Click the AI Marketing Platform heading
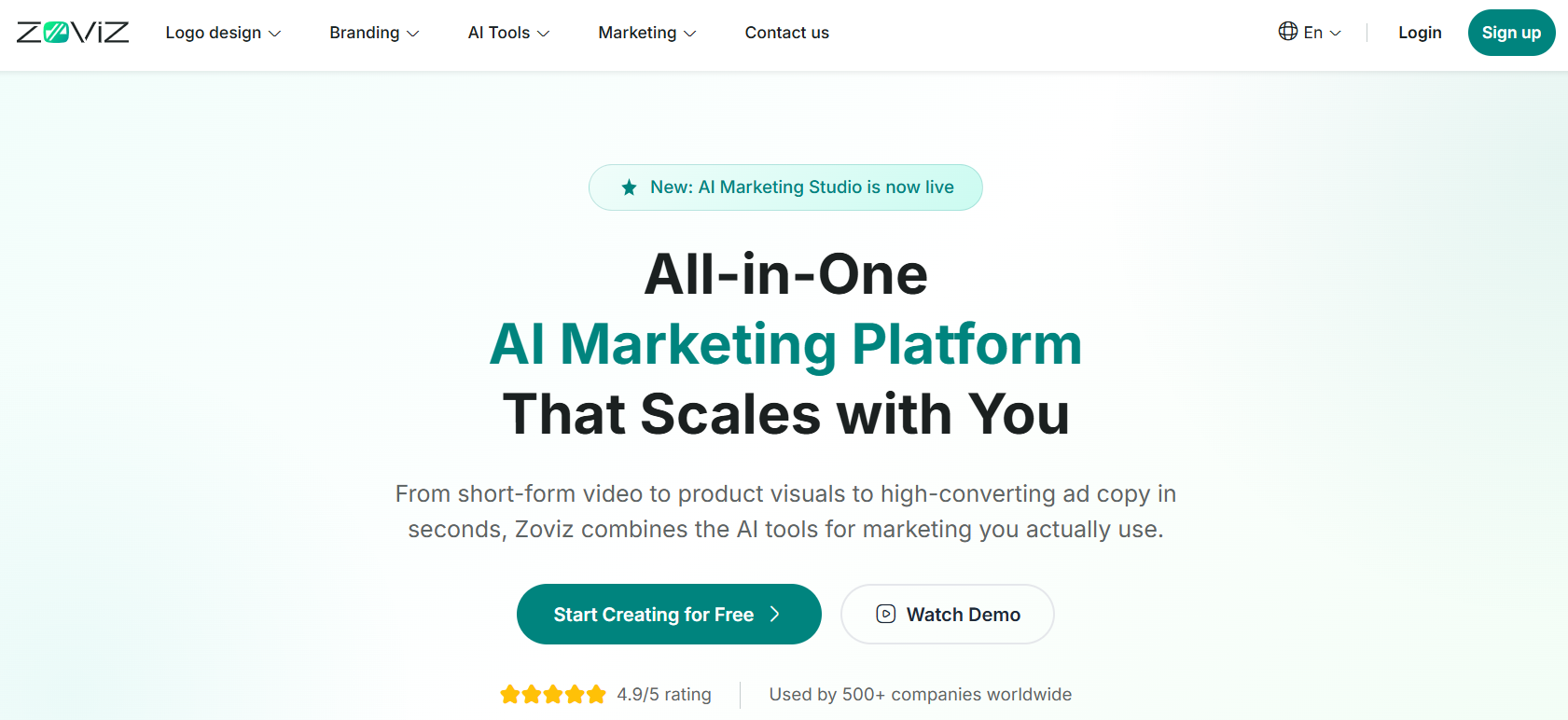The image size is (1568, 720). coord(785,344)
